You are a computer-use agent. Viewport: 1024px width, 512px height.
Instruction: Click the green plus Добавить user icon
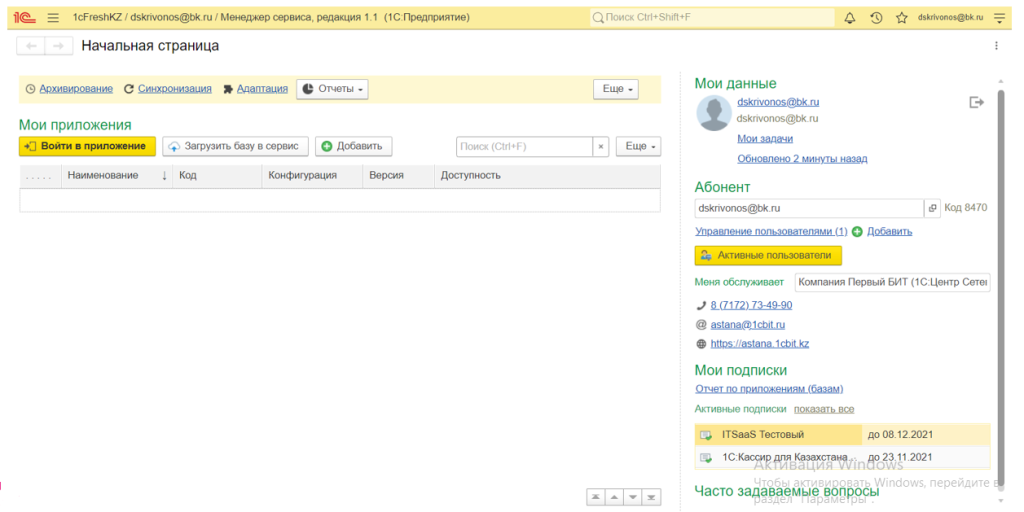click(857, 231)
